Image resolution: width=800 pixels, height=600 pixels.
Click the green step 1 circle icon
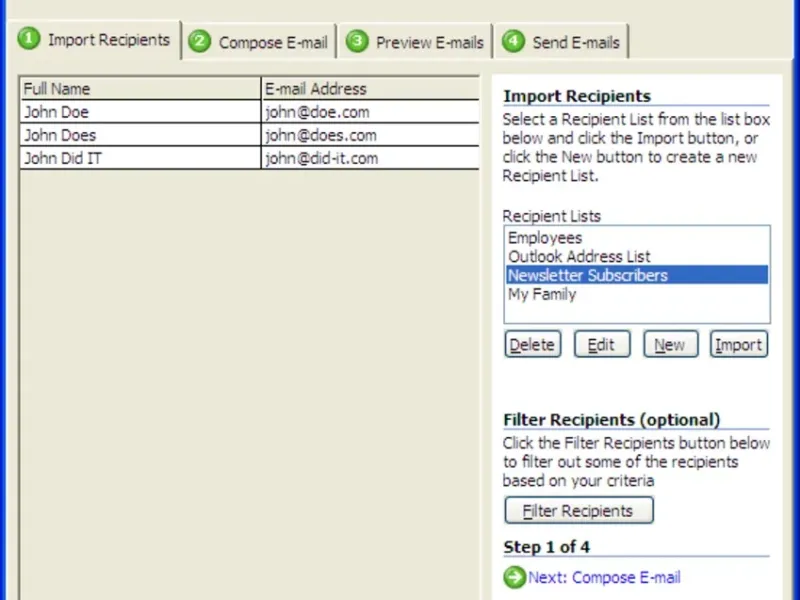tap(29, 39)
